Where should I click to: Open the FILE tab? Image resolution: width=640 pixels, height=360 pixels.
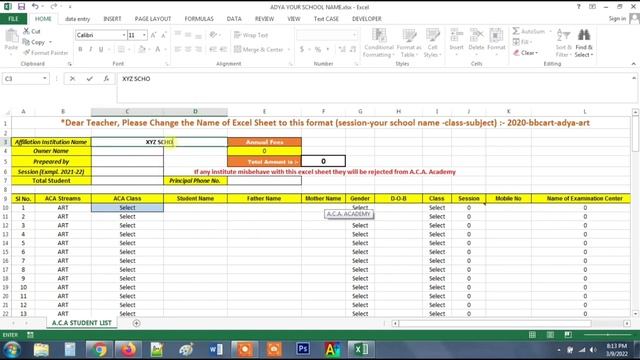(13, 19)
